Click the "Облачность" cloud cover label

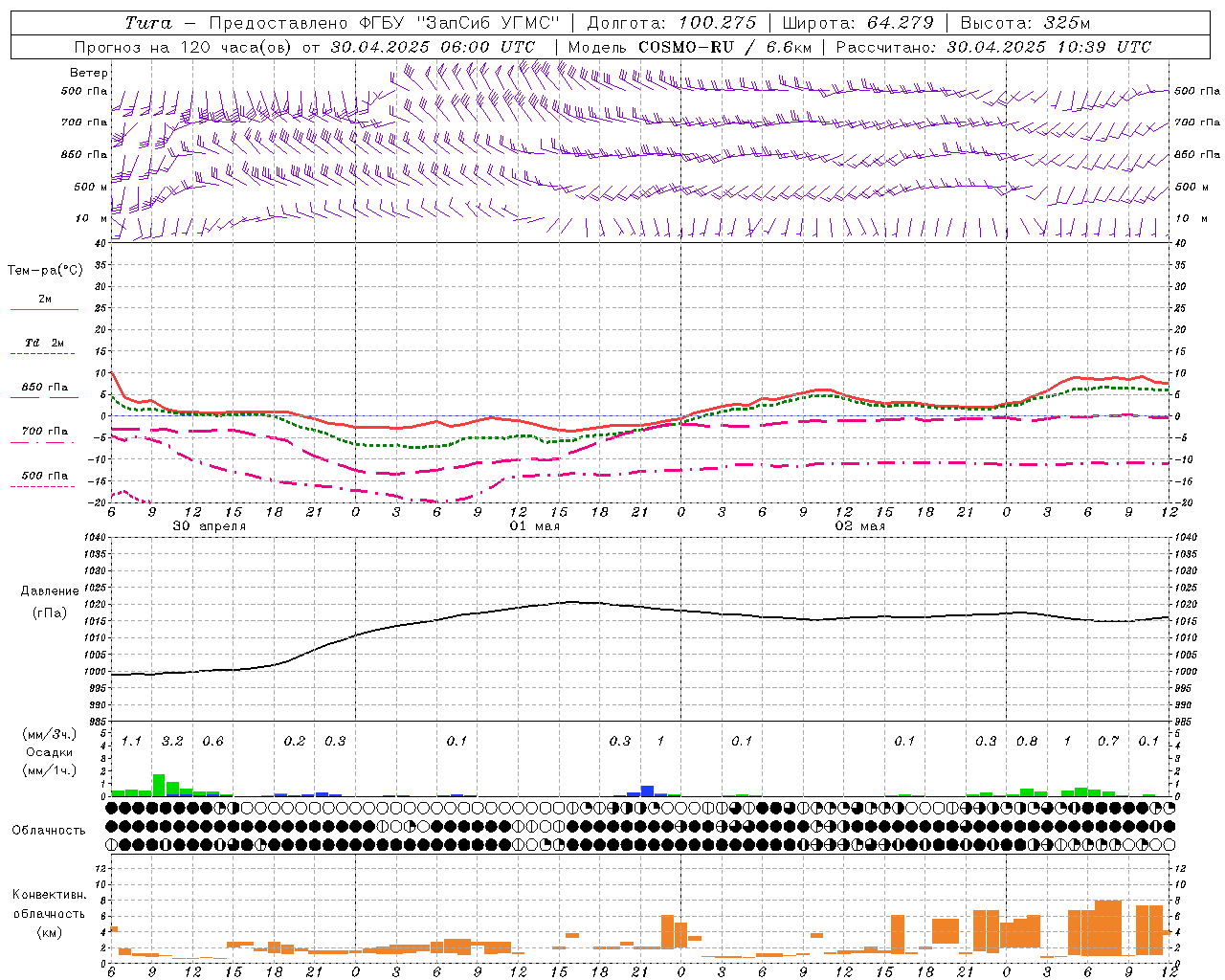click(49, 831)
